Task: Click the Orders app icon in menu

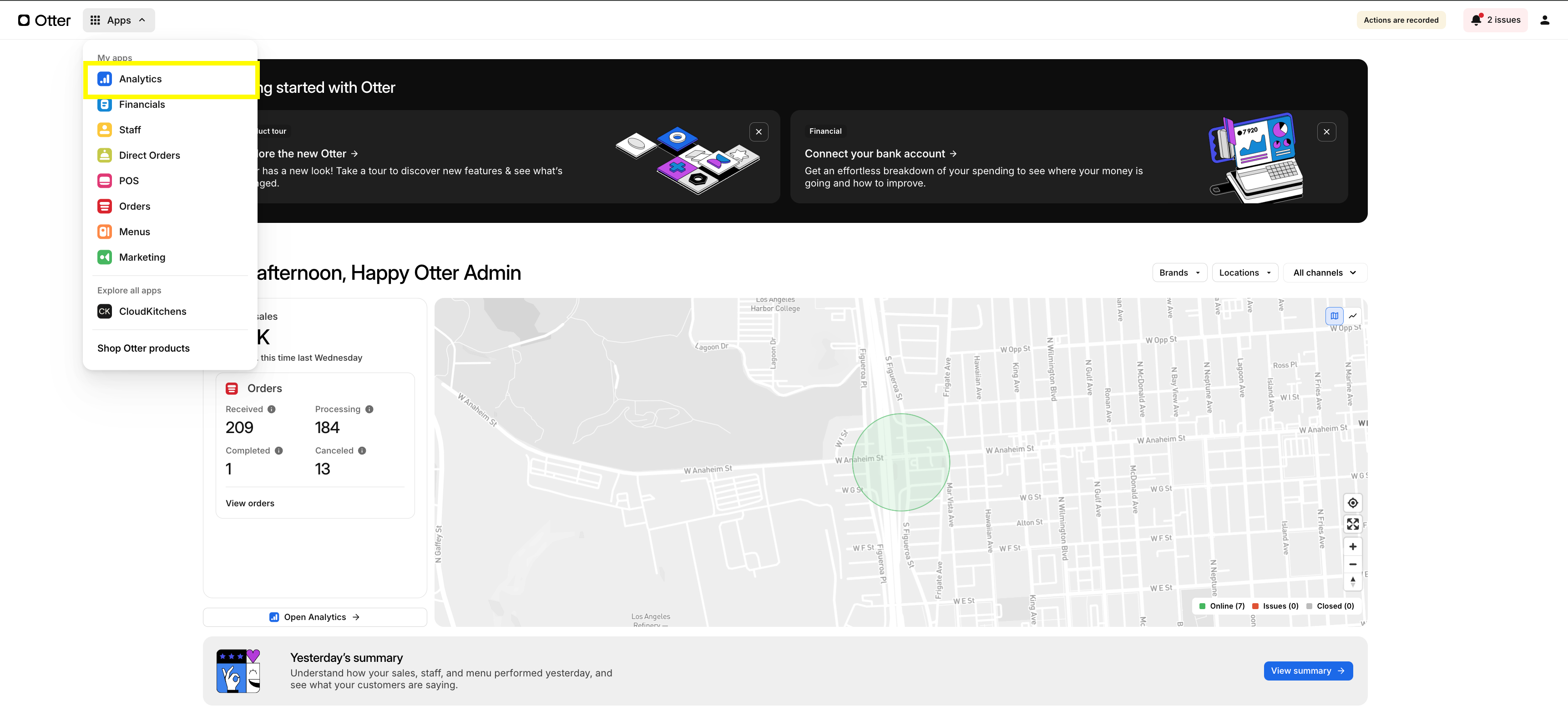Action: point(105,206)
